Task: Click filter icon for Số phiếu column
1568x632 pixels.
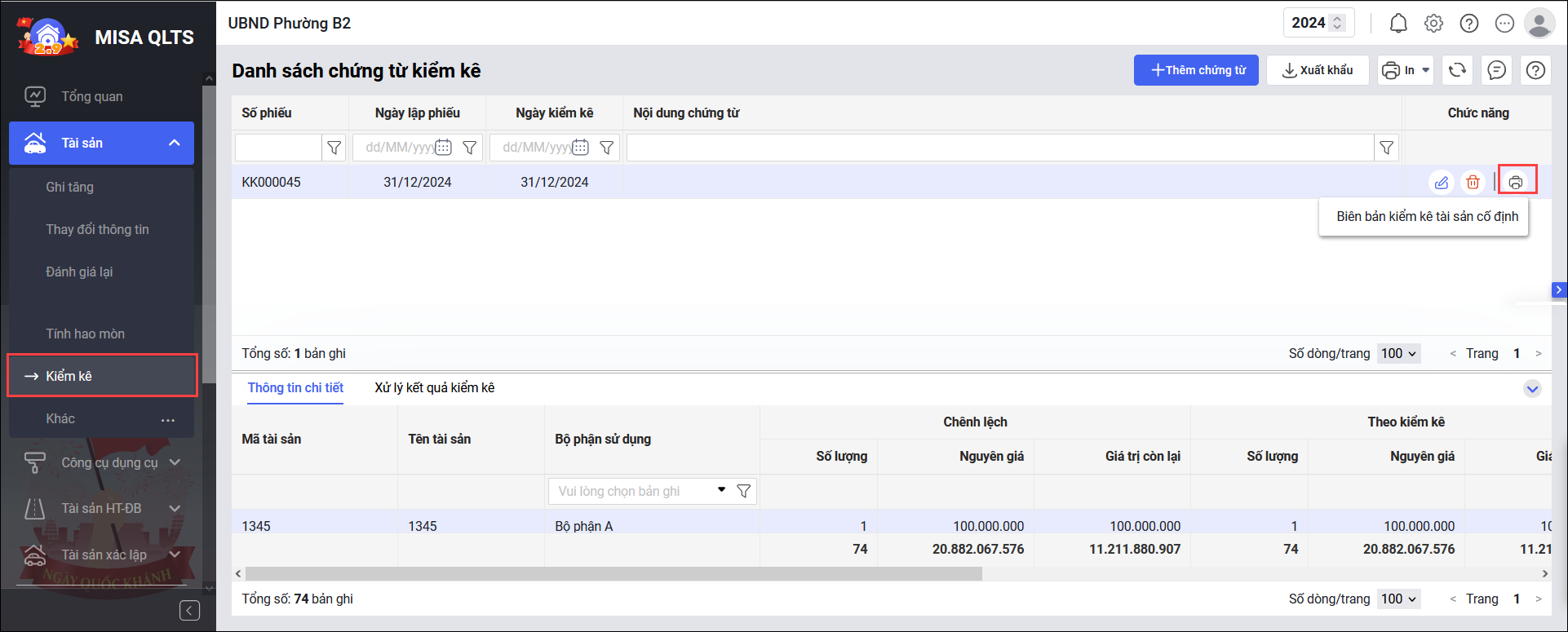Action: pyautogui.click(x=334, y=148)
